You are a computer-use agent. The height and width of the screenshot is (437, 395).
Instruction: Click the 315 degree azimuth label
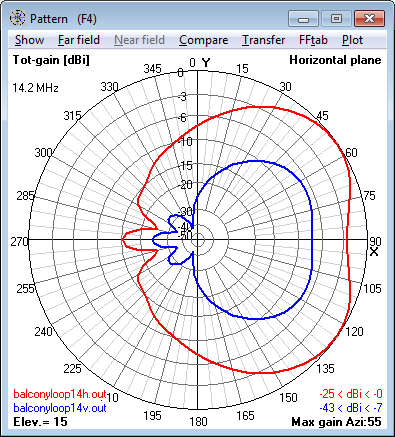click(72, 116)
